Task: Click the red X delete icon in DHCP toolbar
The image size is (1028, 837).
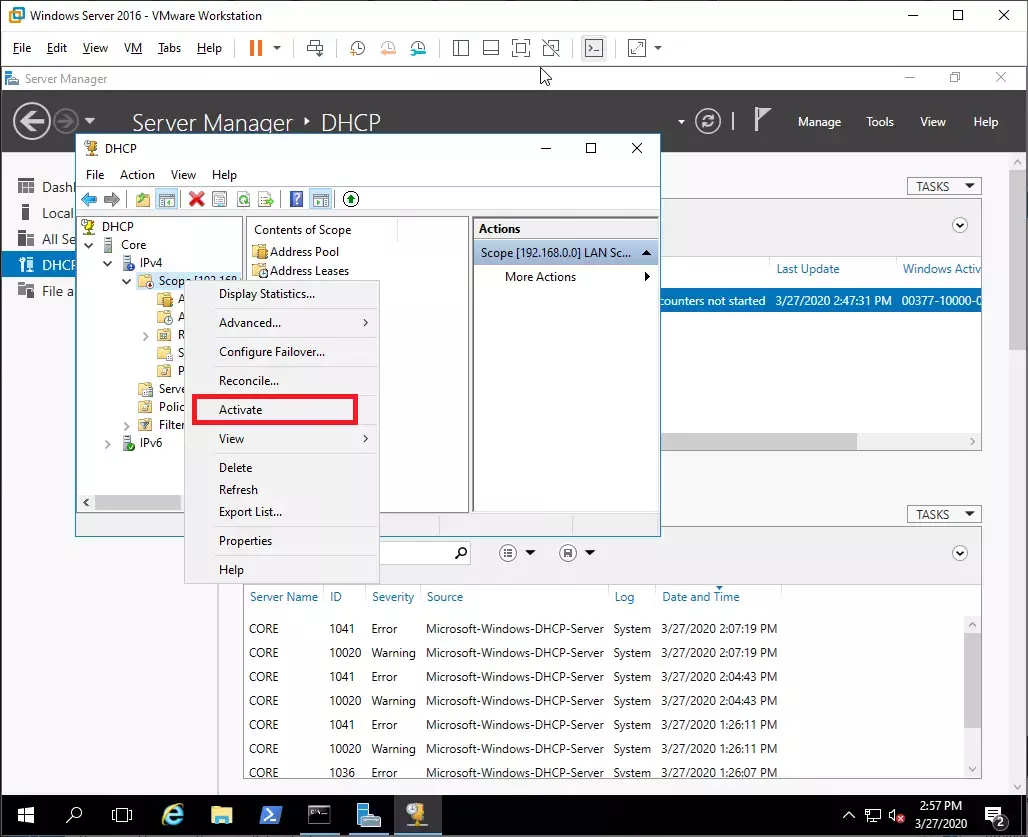Action: pyautogui.click(x=197, y=199)
